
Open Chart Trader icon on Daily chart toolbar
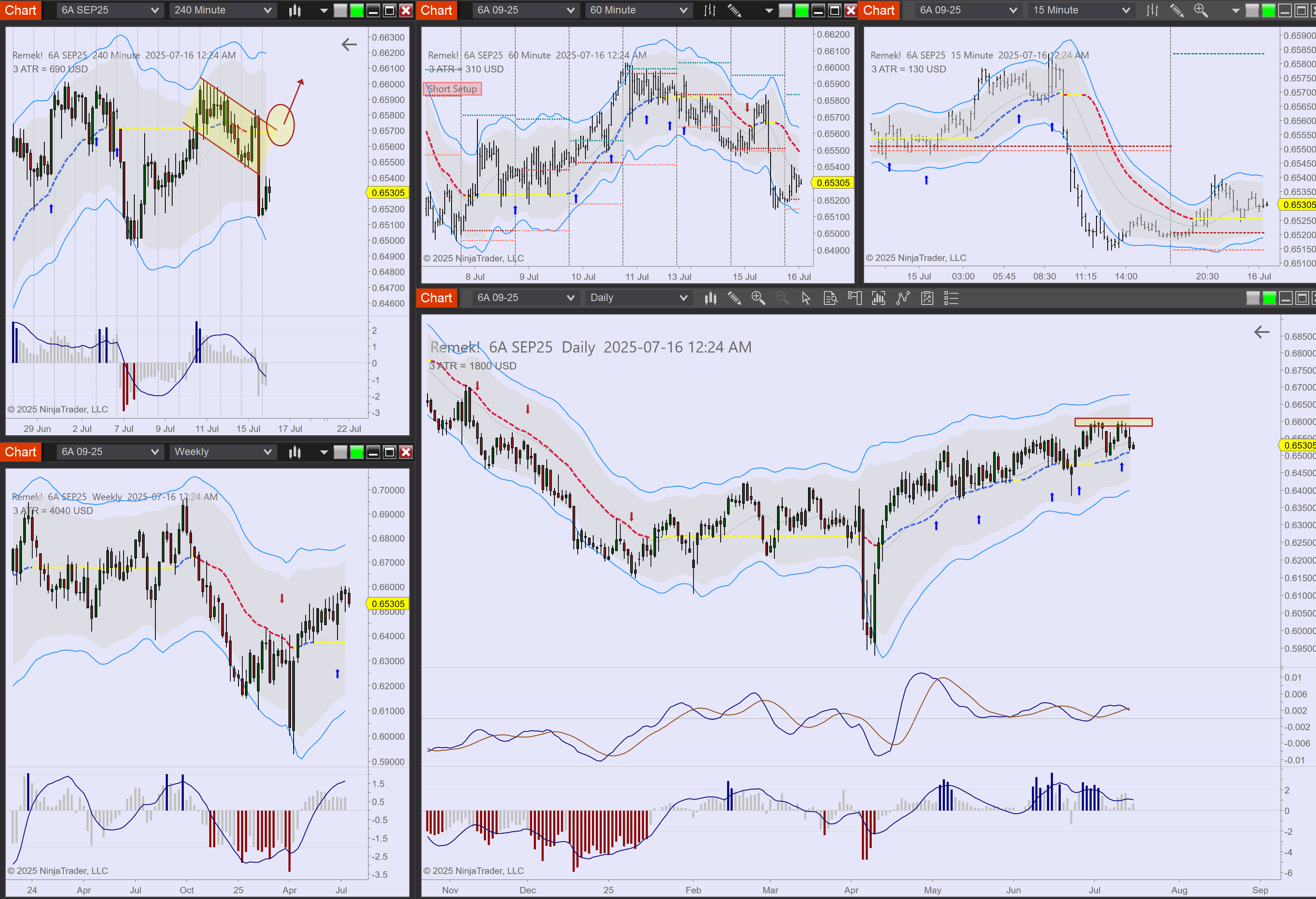(x=855, y=298)
